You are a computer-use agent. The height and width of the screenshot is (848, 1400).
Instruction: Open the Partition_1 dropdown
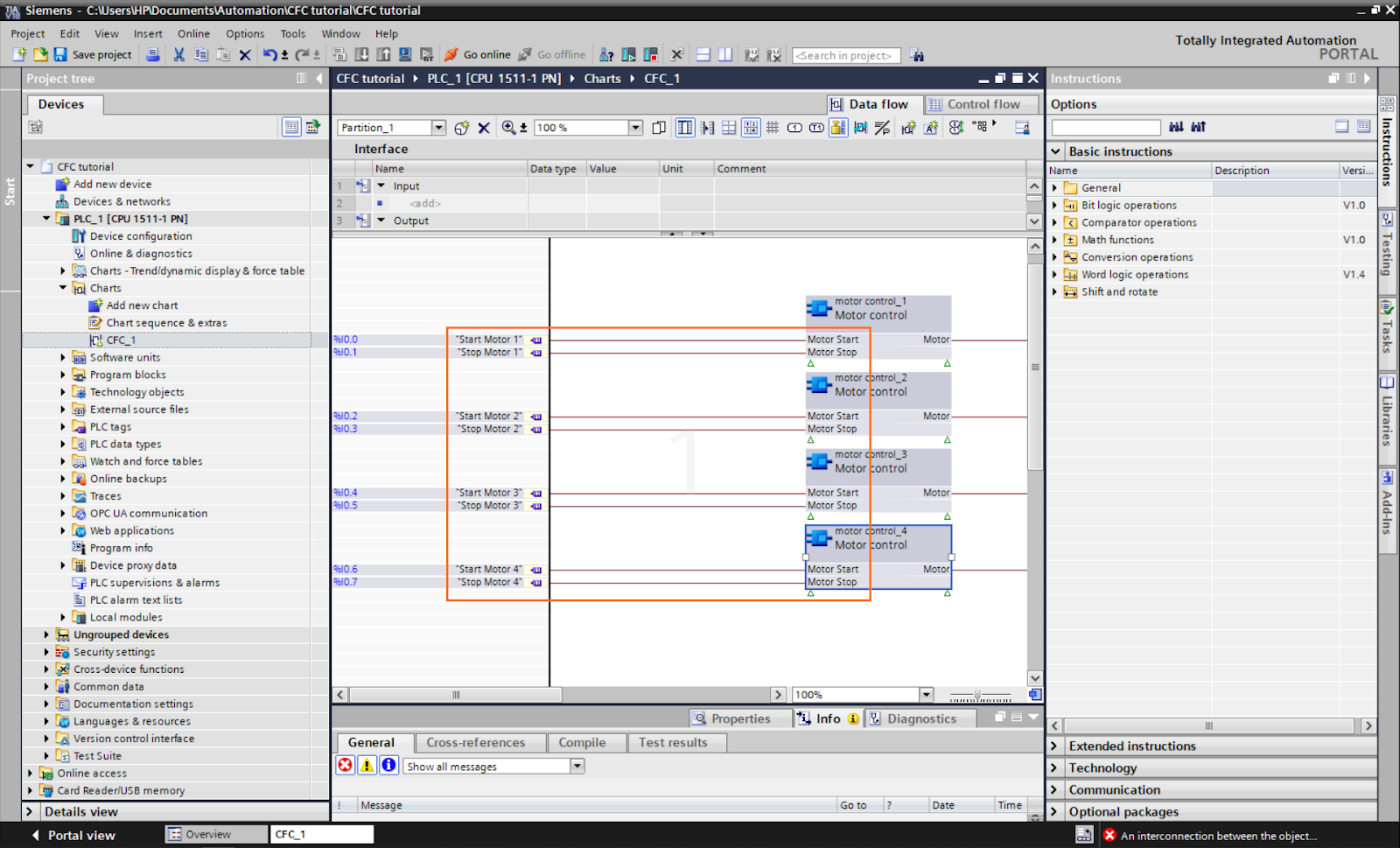[438, 127]
